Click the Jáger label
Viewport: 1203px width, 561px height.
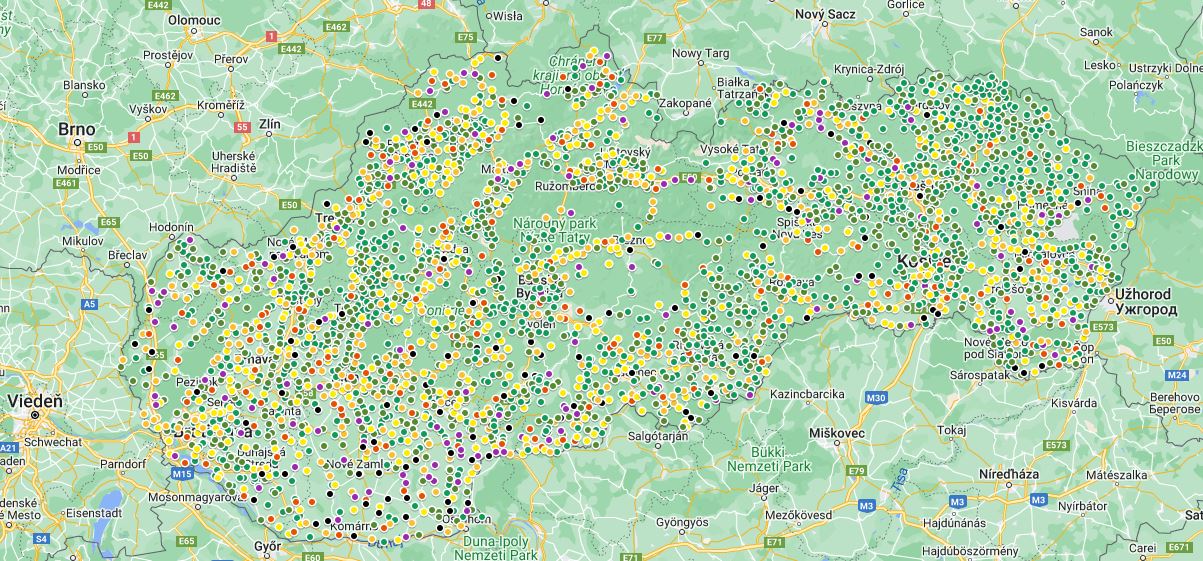(765, 488)
